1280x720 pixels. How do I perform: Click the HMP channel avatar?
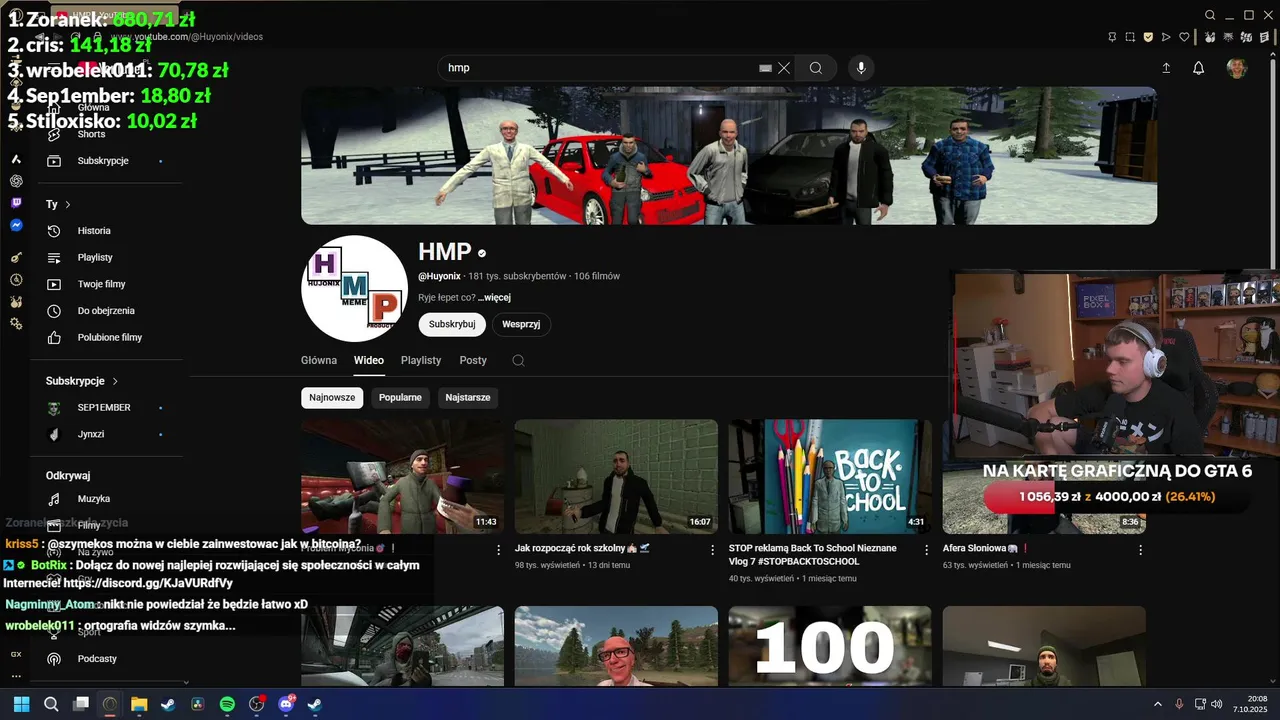pyautogui.click(x=354, y=289)
